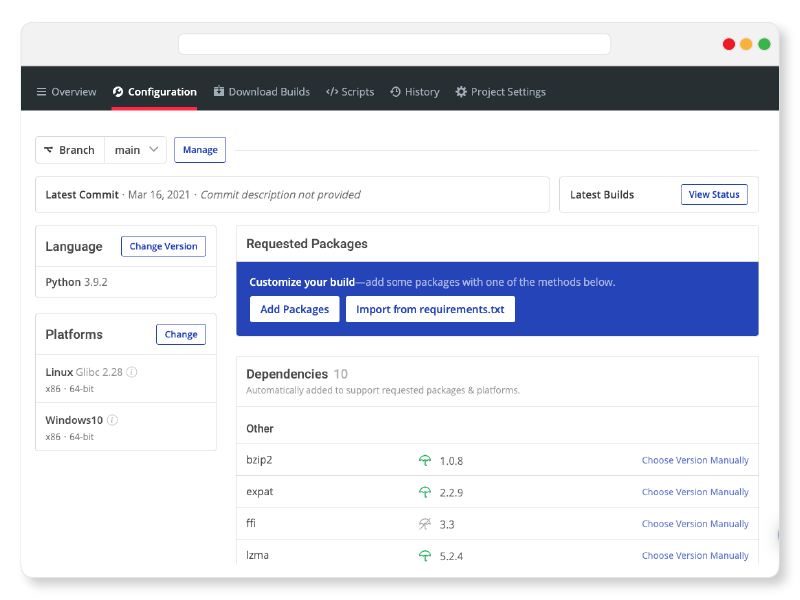Click the History clock icon
The width and height of the screenshot is (800, 600).
coord(395,92)
